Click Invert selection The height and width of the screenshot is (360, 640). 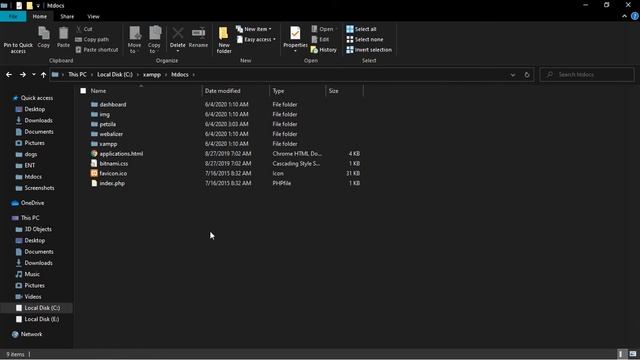pos(369,50)
